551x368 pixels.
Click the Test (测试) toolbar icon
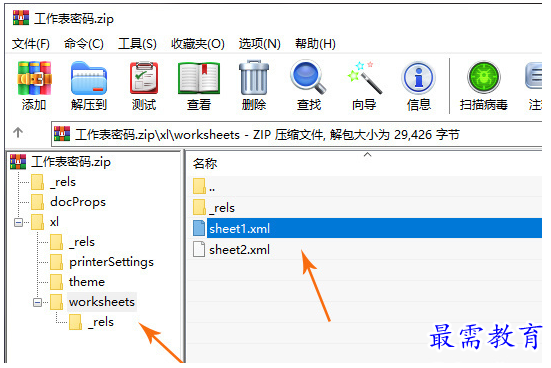pos(144,78)
